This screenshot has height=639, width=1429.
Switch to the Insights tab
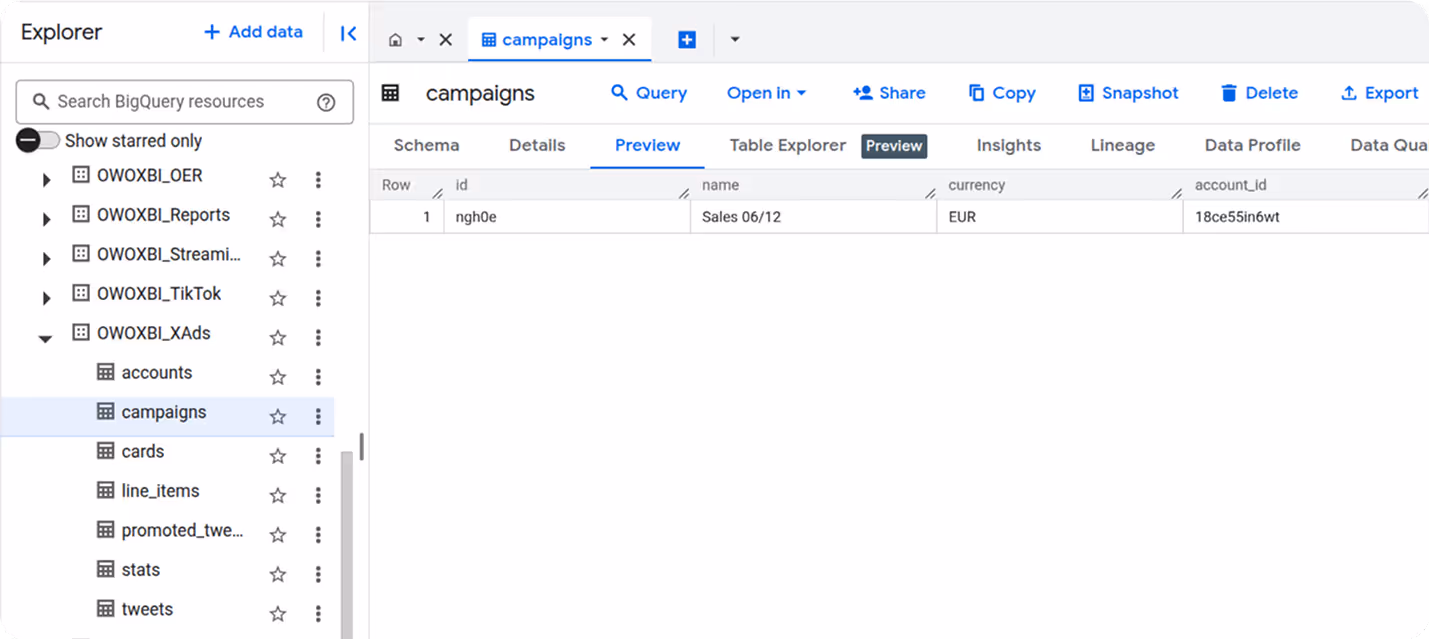[1008, 145]
